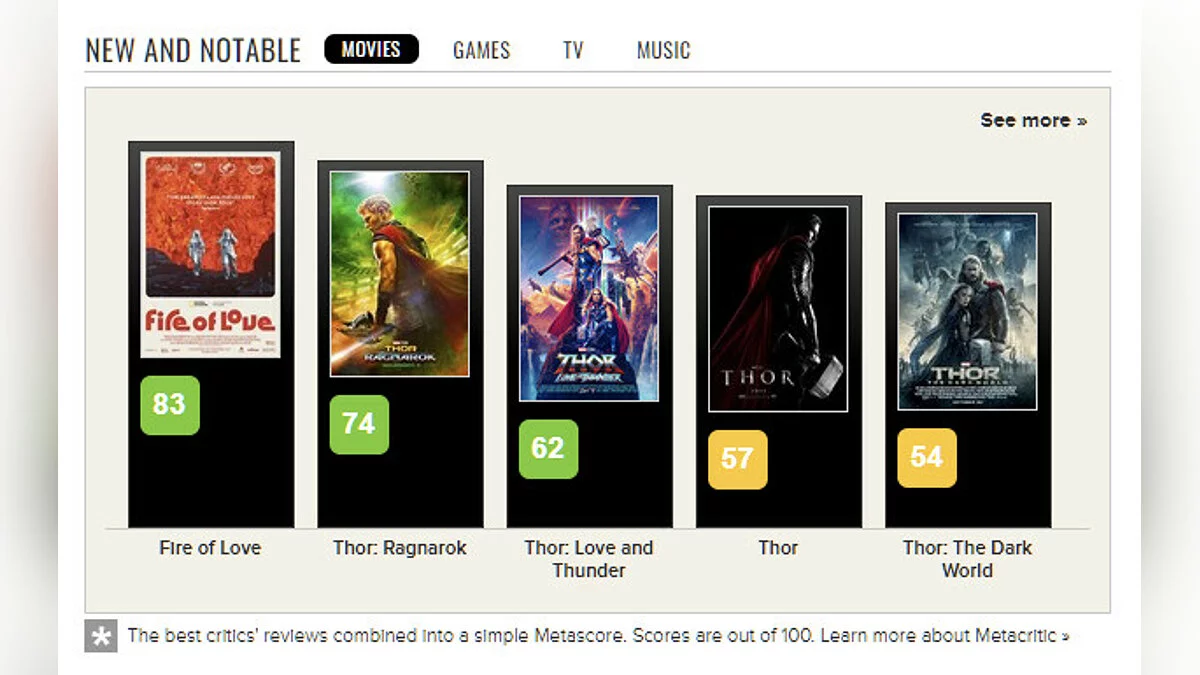Click the Thor: The Dark World title
Image resolution: width=1200 pixels, height=675 pixels.
967,559
